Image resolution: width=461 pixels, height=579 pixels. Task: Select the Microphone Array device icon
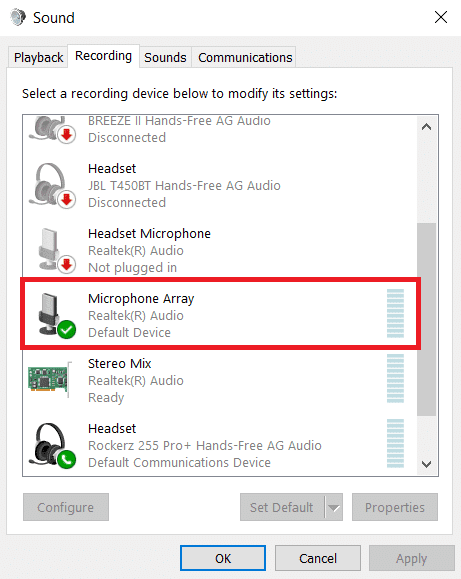point(55,316)
